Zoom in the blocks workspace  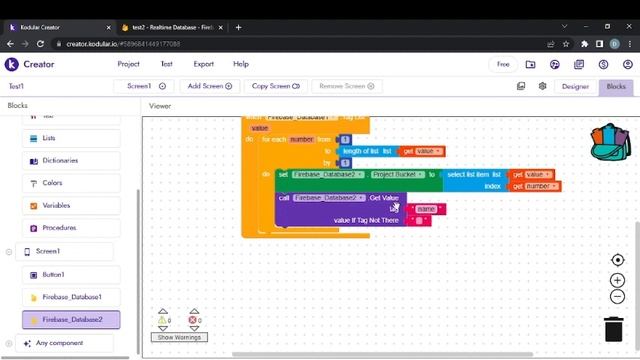(617, 280)
